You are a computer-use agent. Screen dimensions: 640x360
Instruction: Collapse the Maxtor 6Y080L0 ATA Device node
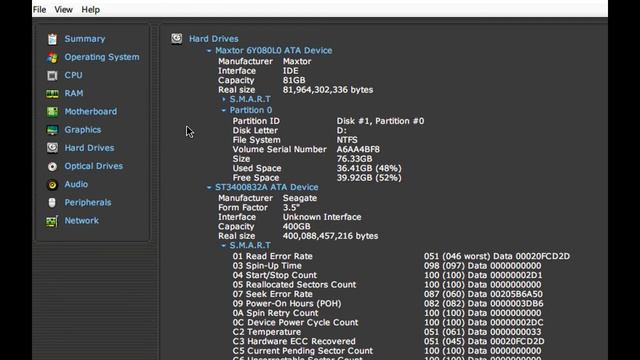(x=209, y=51)
